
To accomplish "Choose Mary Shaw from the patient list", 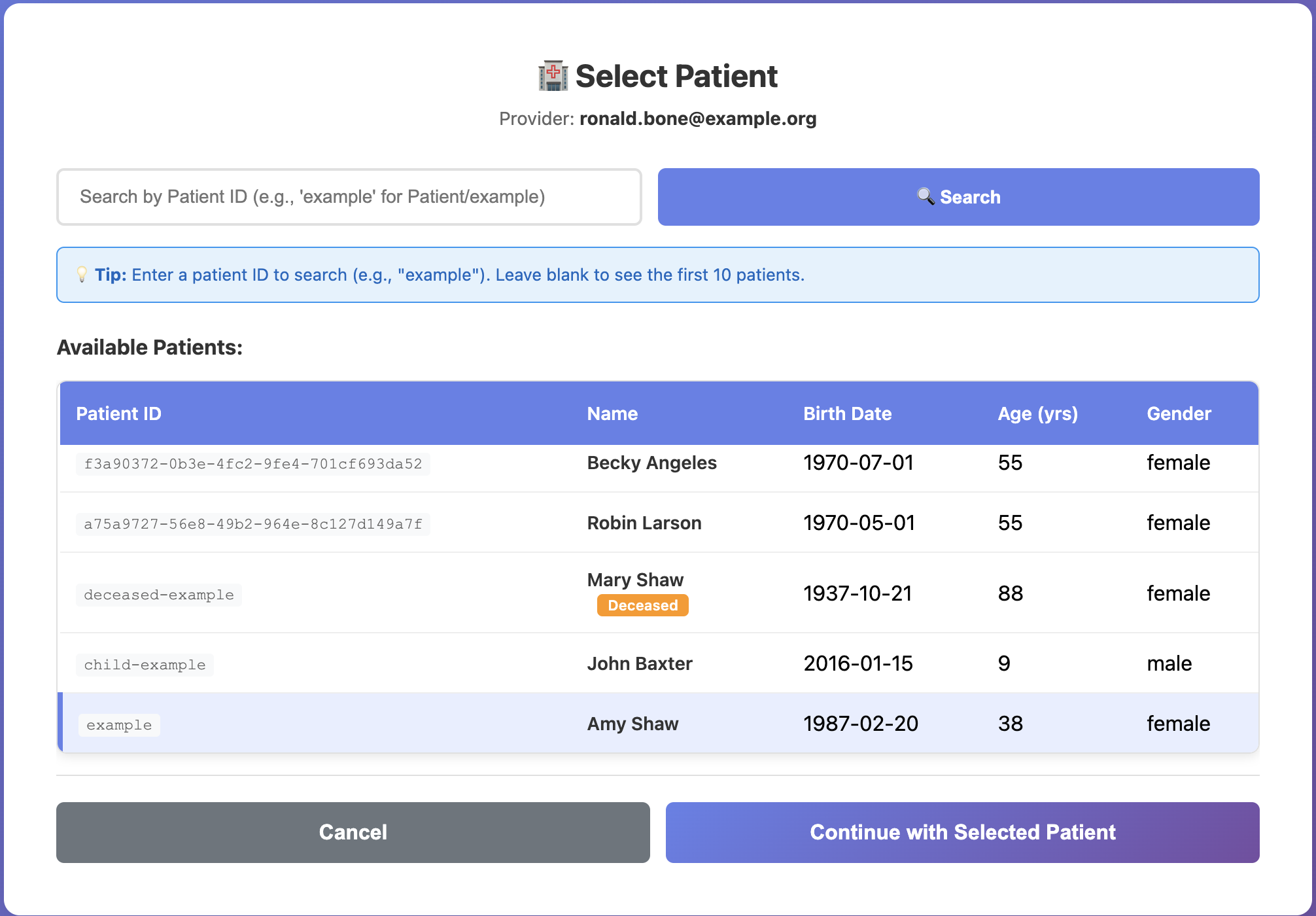I will point(635,580).
